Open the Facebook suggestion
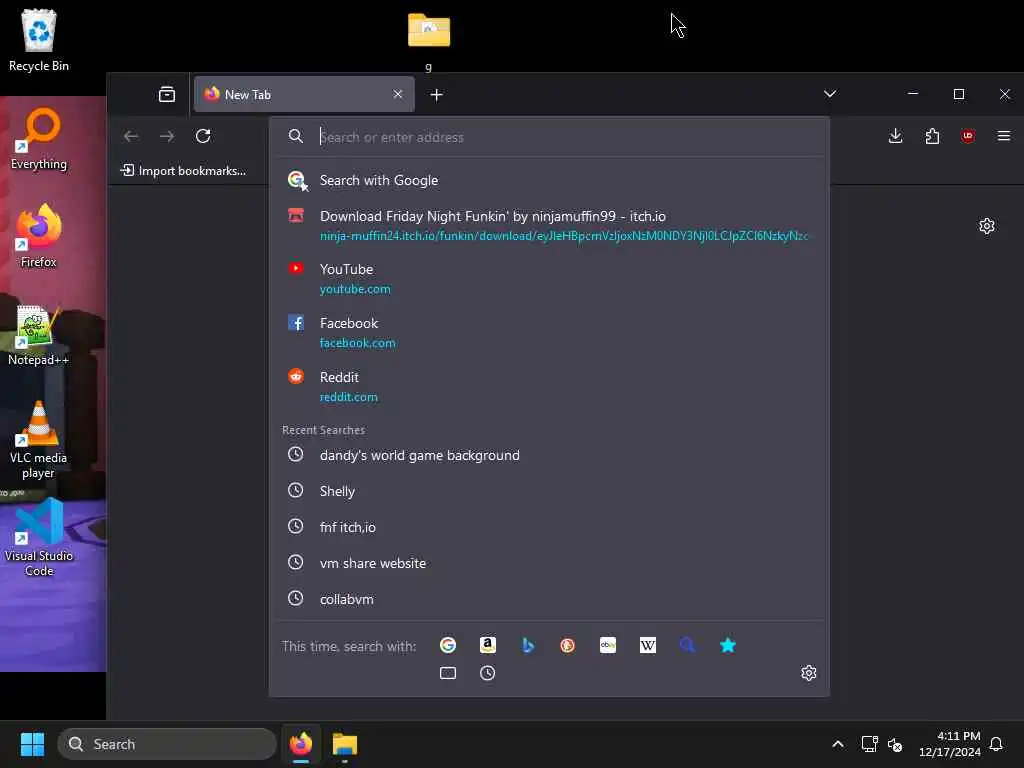Image resolution: width=1024 pixels, height=768 pixels. pos(549,332)
